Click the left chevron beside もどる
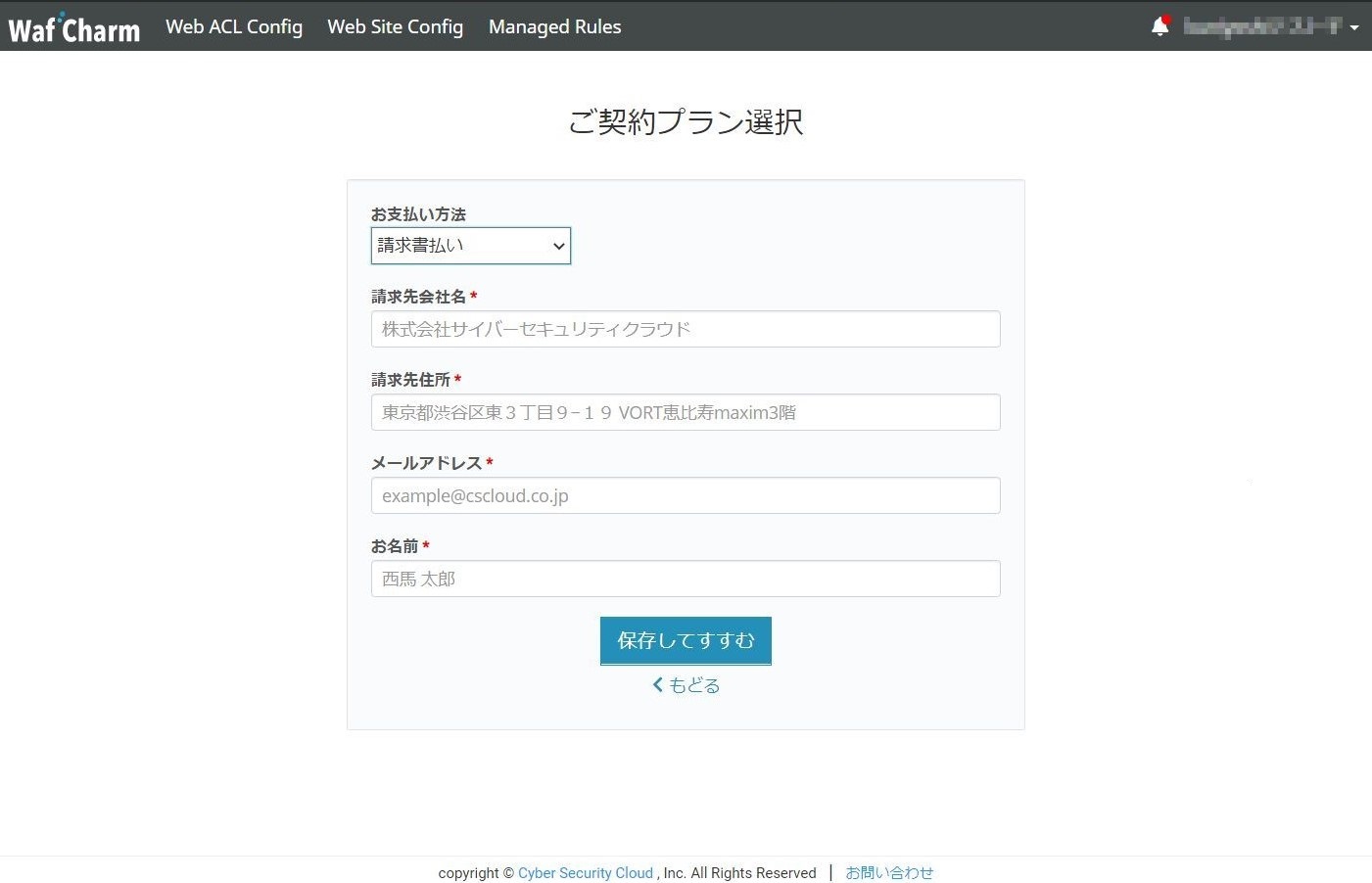Image resolution: width=1372 pixels, height=883 pixels. click(658, 685)
